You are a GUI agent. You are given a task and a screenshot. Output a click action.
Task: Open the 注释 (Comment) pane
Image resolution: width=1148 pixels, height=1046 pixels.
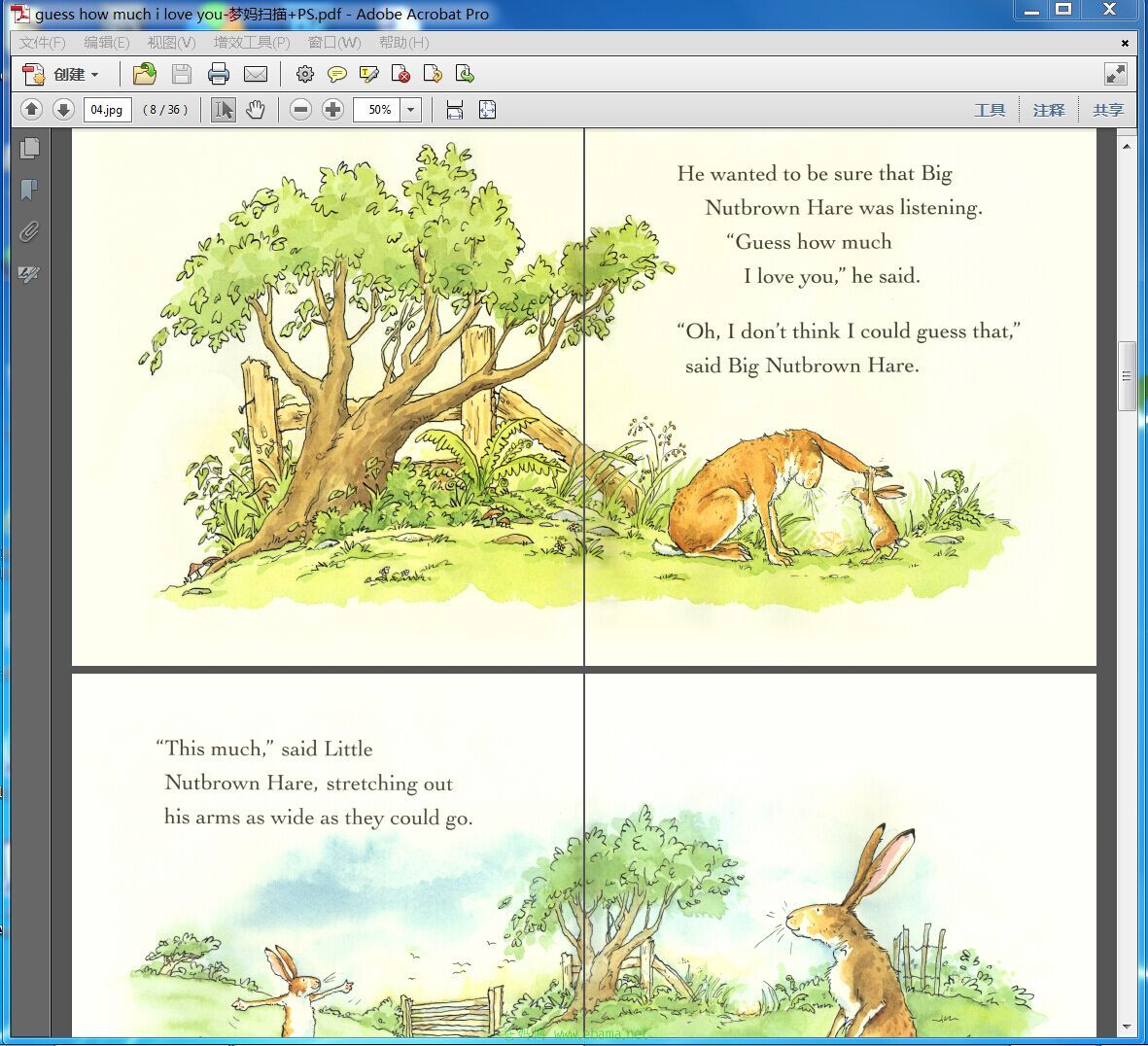pyautogui.click(x=1049, y=110)
